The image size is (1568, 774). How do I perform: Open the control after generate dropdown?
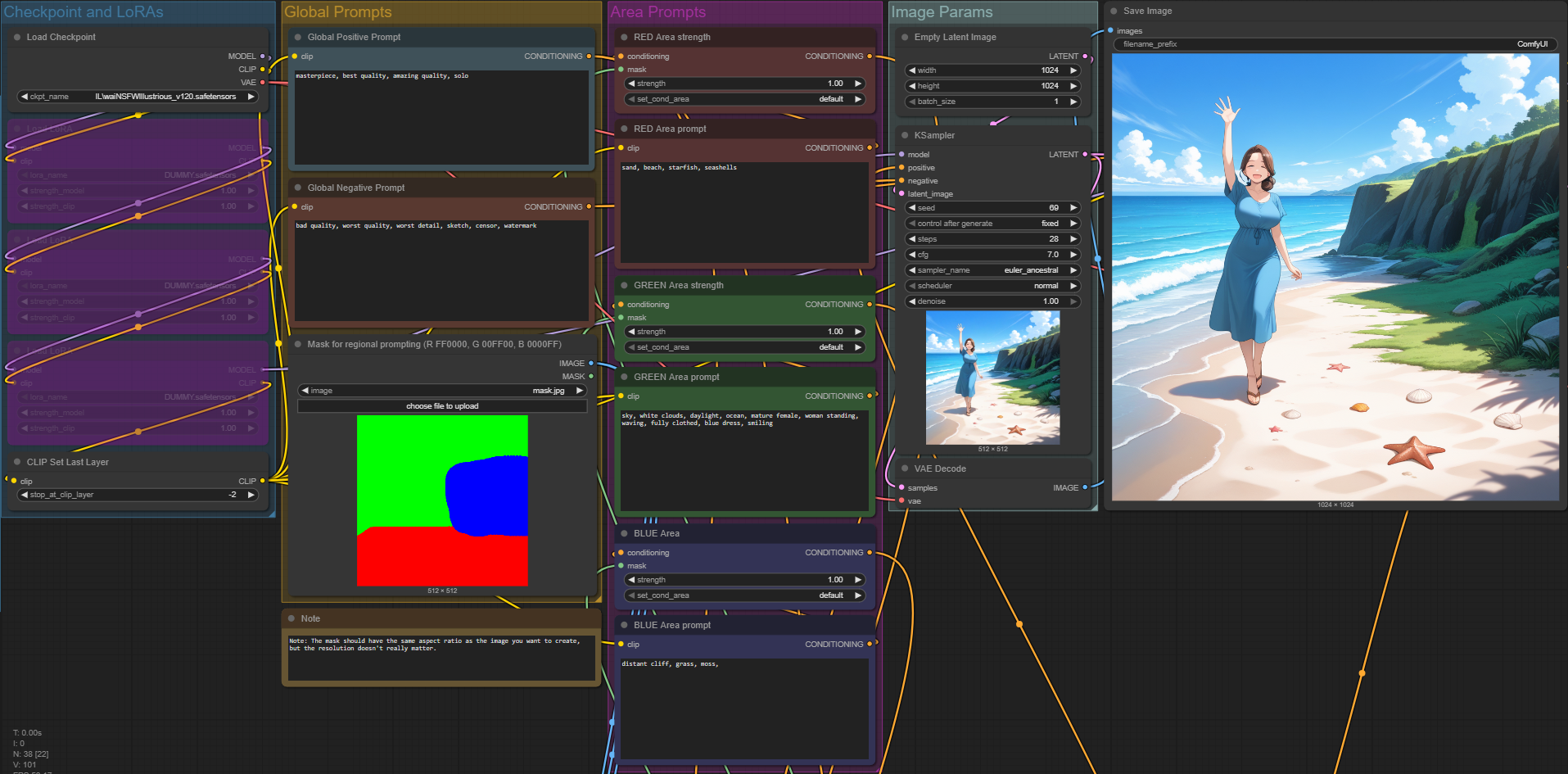[992, 224]
